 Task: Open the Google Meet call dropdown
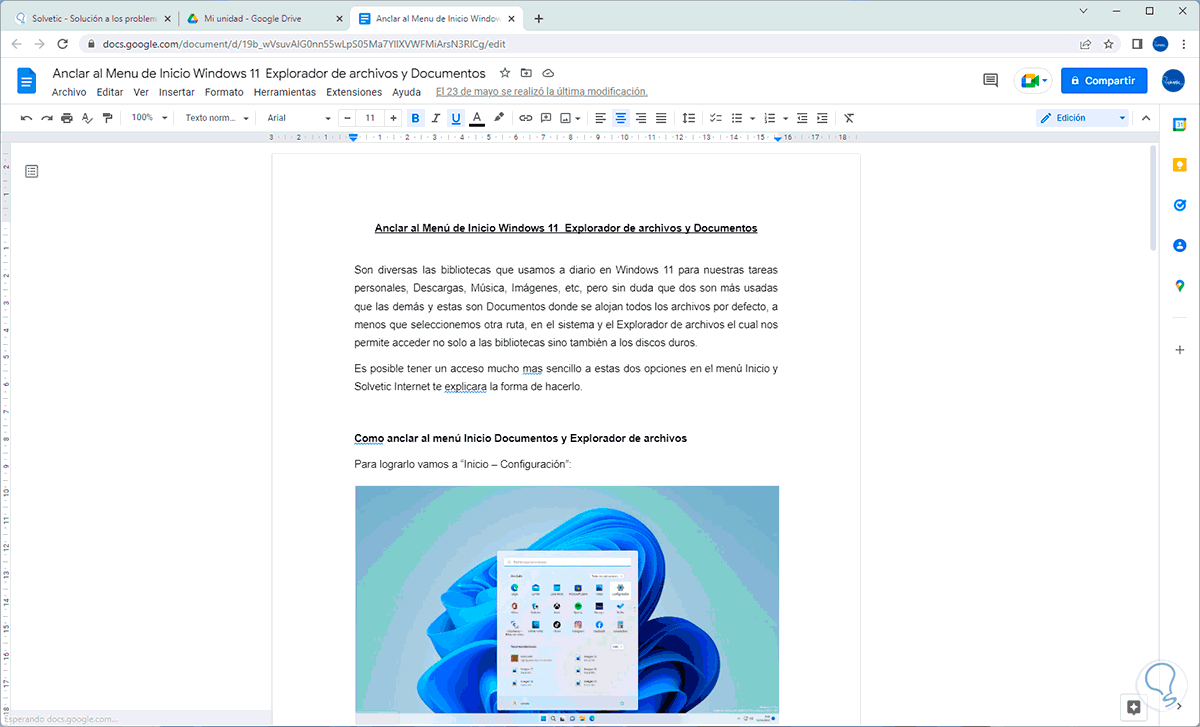point(1033,81)
